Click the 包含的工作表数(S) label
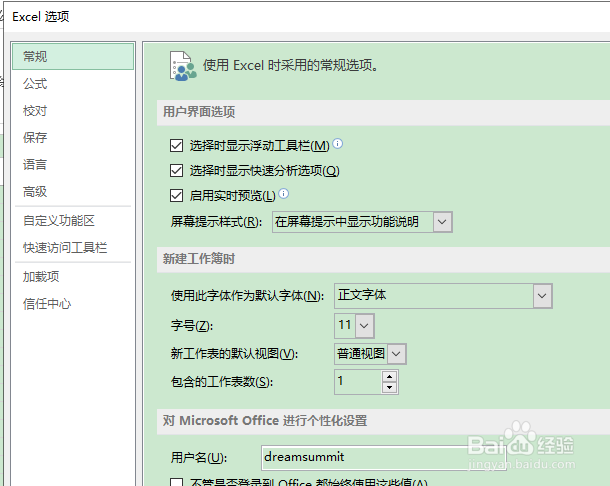The height and width of the screenshot is (486, 610). tap(222, 382)
